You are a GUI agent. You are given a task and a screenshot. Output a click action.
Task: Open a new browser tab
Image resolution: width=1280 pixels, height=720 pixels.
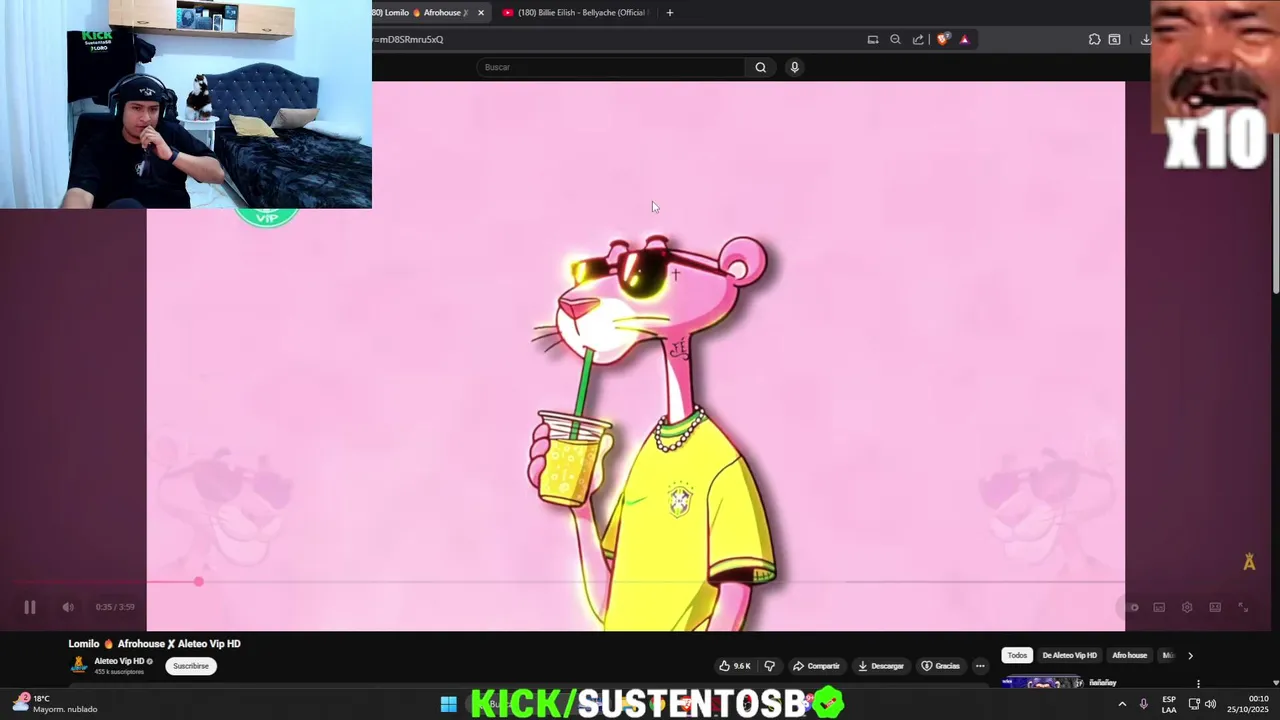pyautogui.click(x=670, y=13)
